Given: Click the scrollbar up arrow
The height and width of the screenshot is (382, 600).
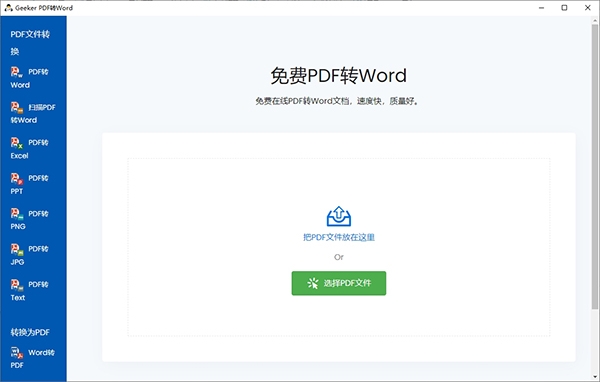Looking at the screenshot, I should 595,20.
